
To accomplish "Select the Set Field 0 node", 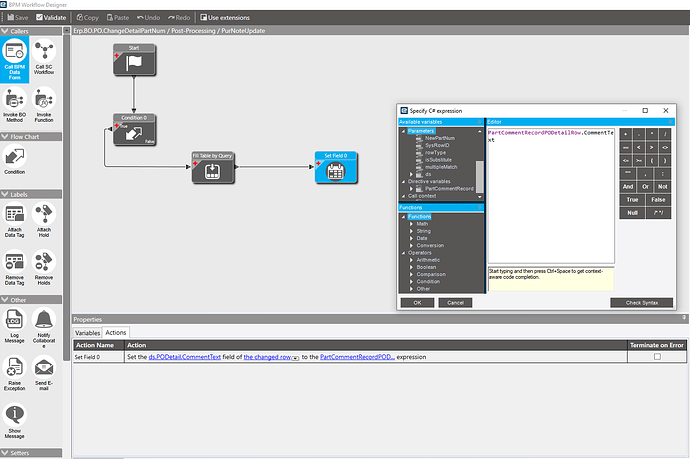I will (x=336, y=168).
